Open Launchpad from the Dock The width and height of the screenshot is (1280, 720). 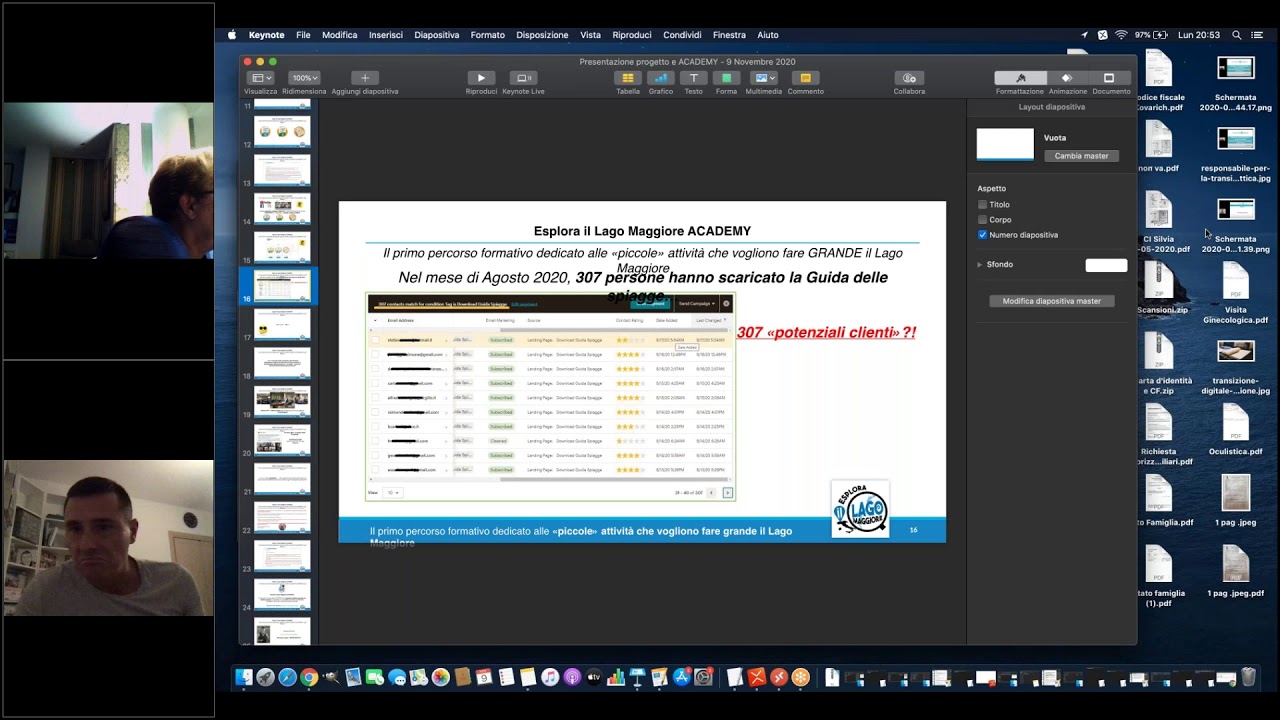265,677
